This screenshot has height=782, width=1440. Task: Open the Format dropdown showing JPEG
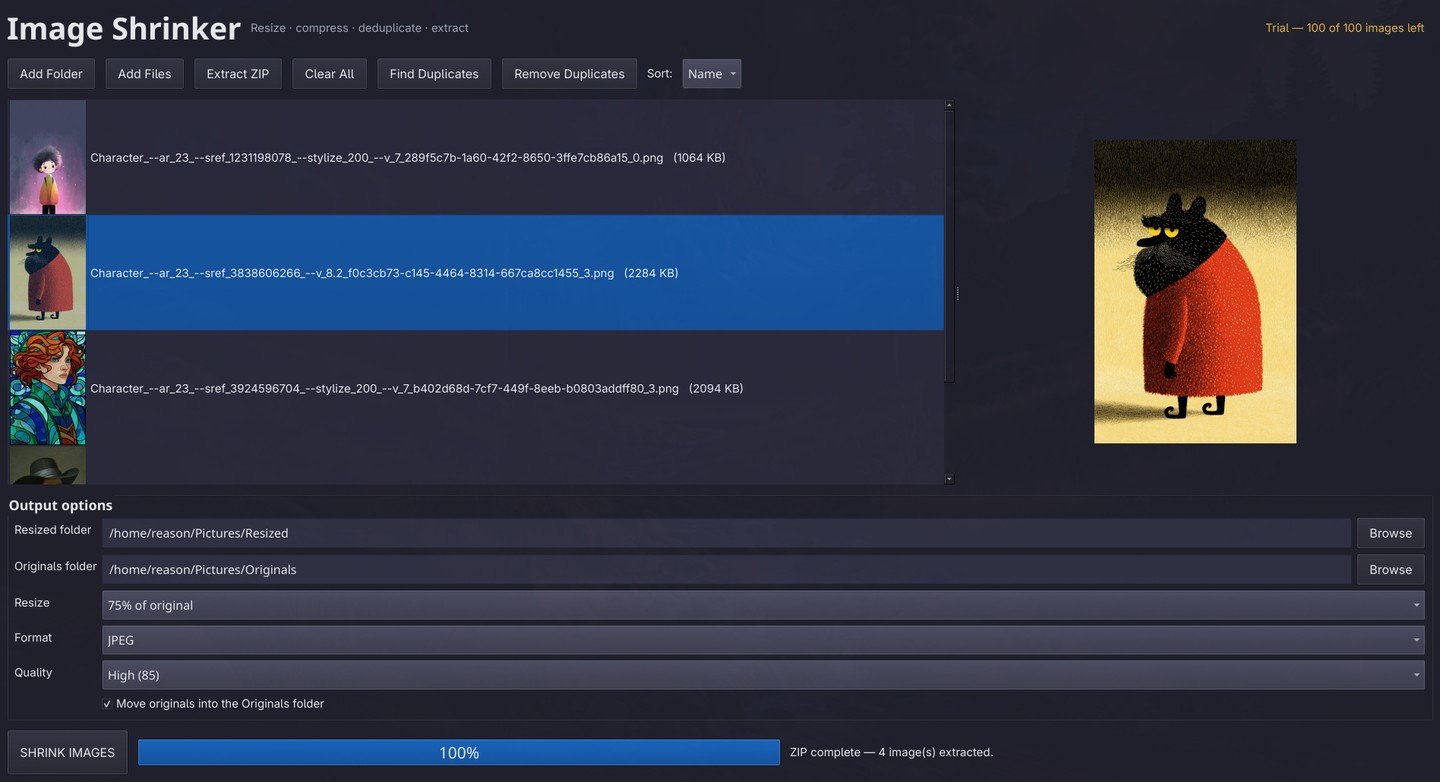[x=763, y=640]
